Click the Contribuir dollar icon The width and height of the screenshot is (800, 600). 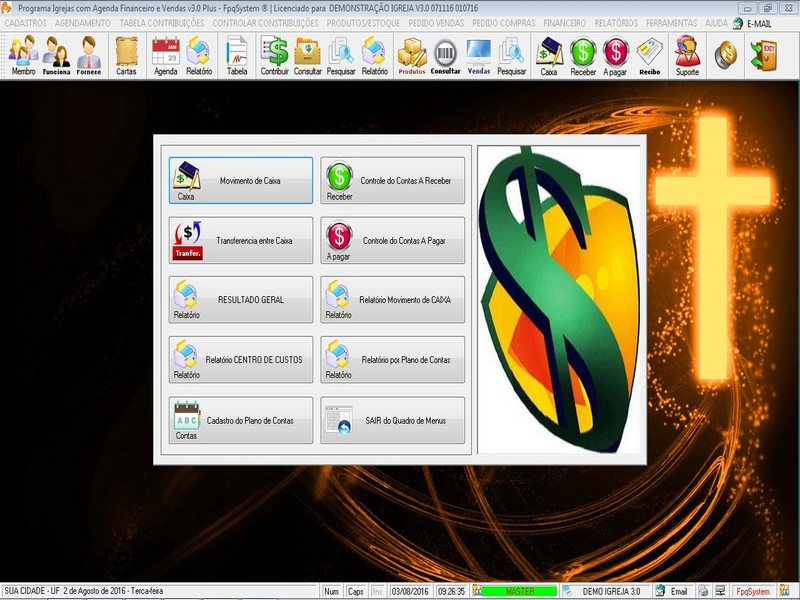click(274, 56)
